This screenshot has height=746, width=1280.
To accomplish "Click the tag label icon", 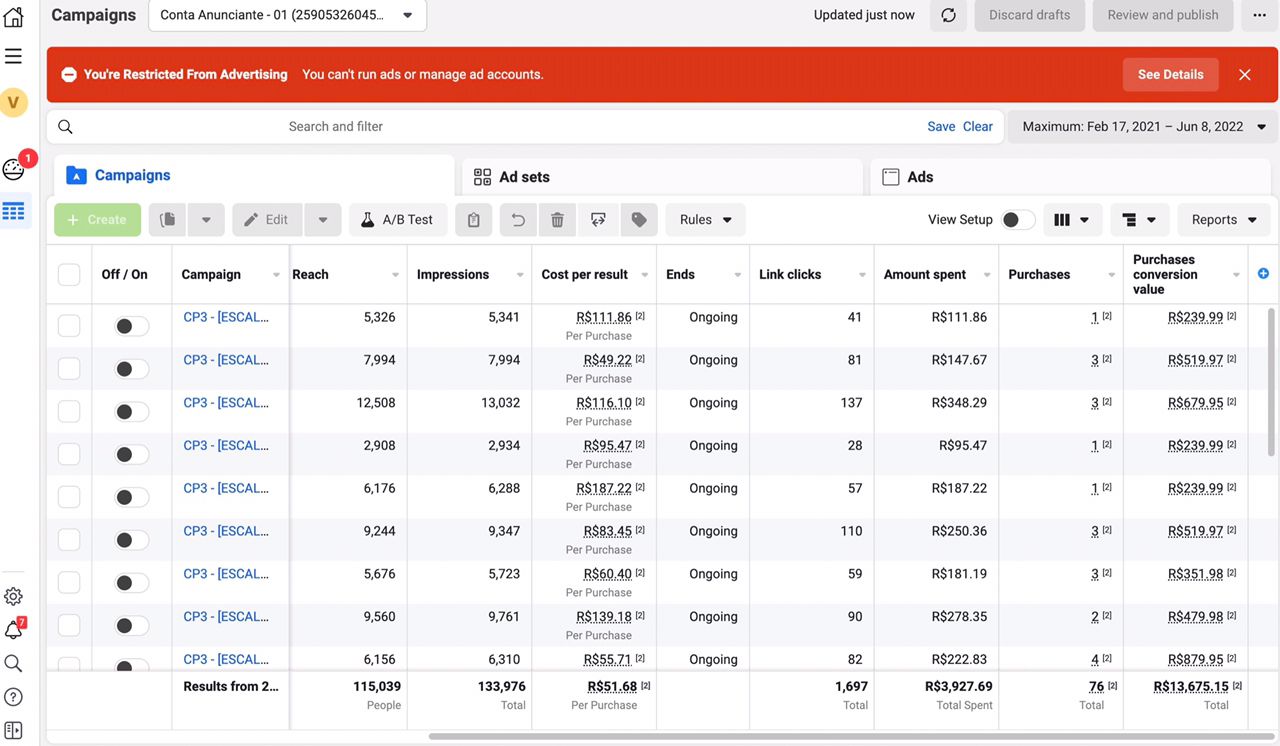I will 639,220.
